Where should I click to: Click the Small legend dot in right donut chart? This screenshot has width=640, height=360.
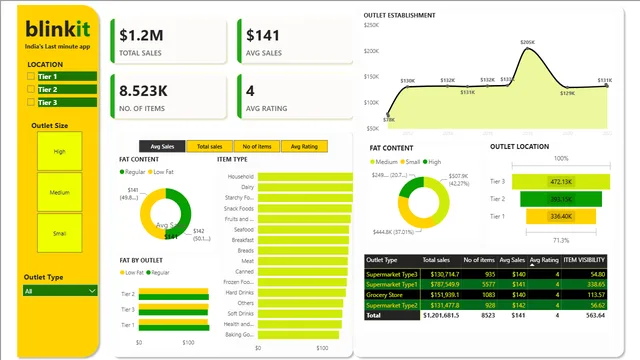[x=402, y=162]
